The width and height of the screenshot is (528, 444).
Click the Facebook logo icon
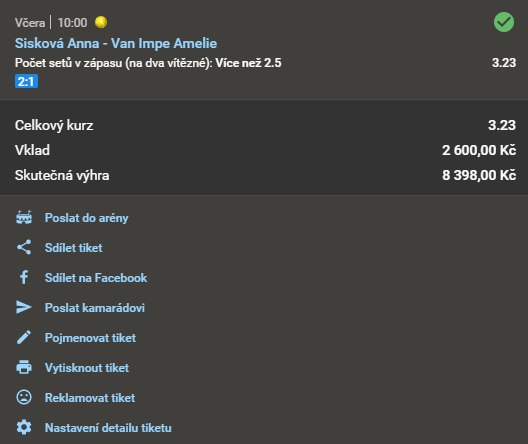click(x=24, y=277)
